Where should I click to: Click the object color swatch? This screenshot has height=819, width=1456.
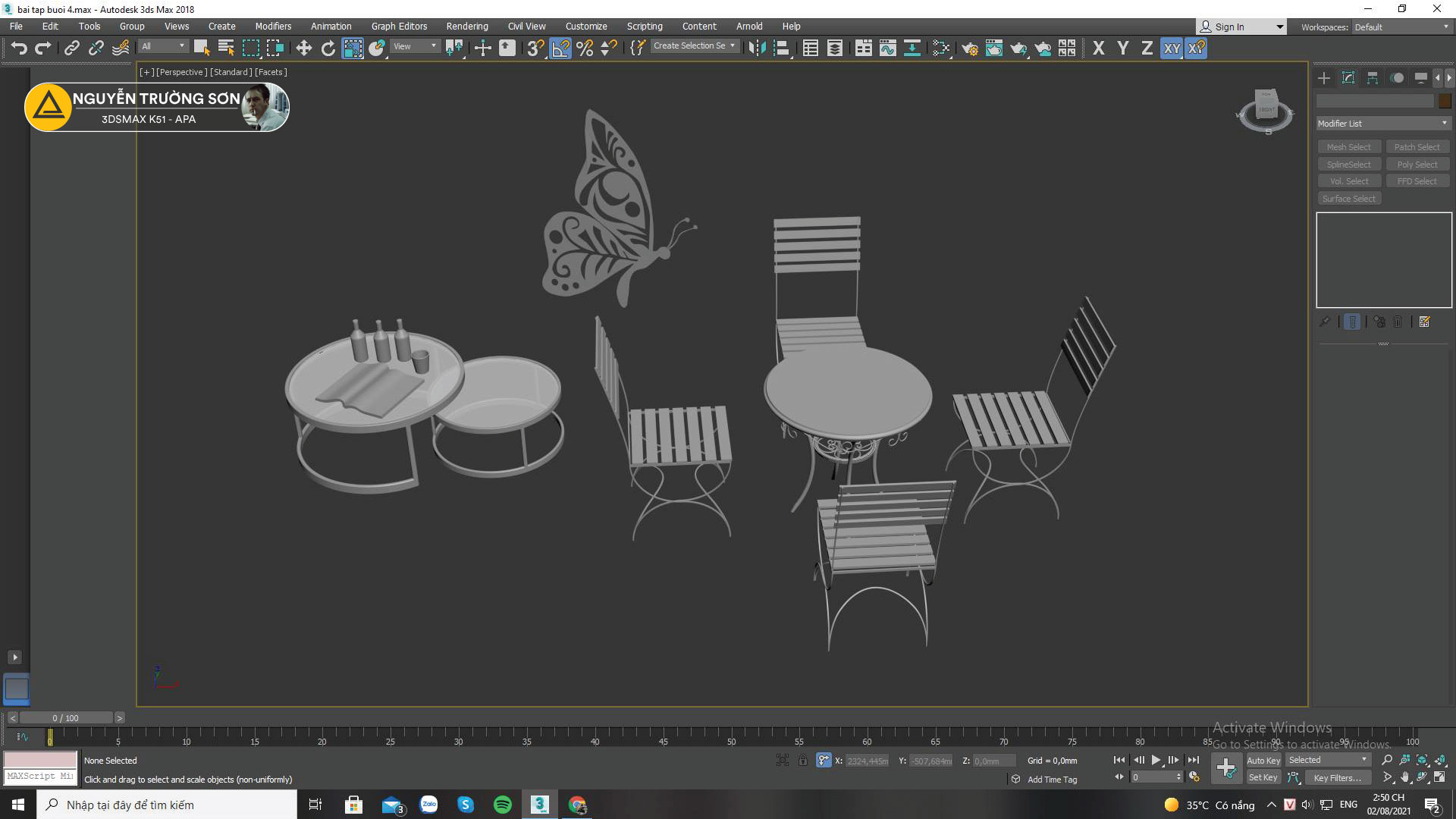1445,101
